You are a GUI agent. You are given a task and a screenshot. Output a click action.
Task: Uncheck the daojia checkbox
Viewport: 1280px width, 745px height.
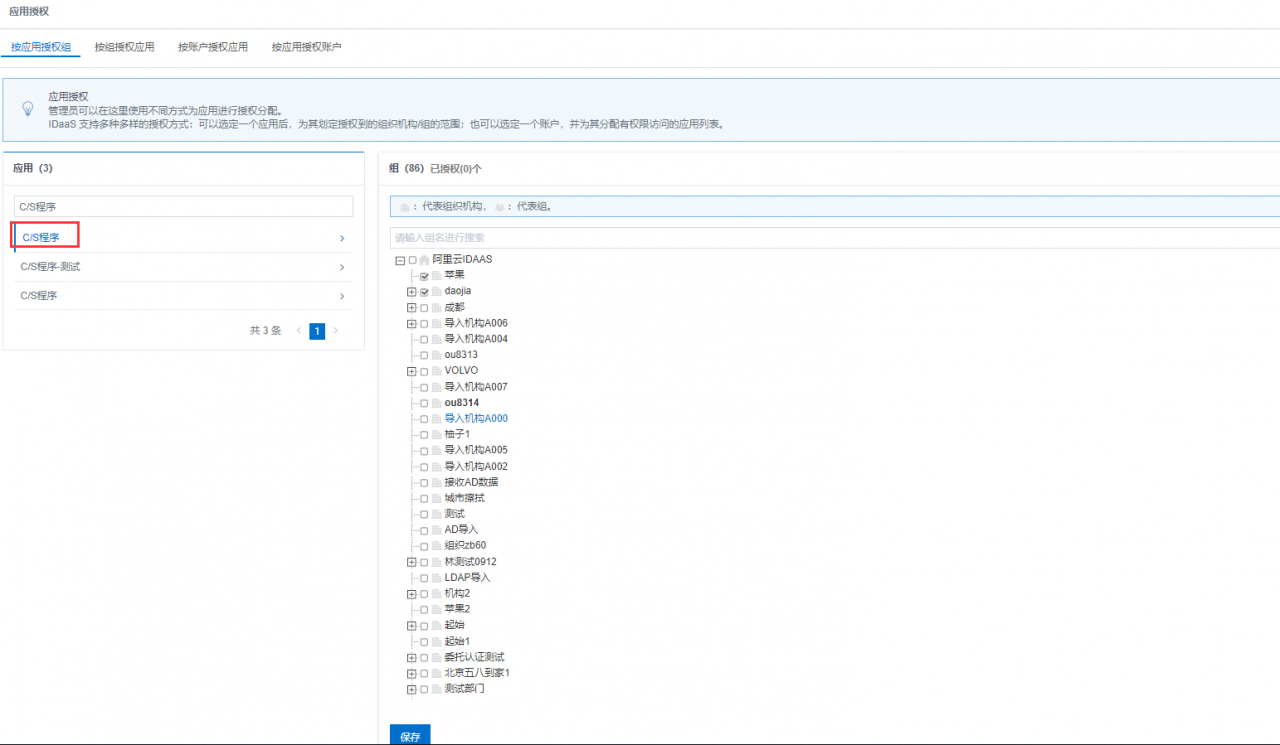(424, 292)
